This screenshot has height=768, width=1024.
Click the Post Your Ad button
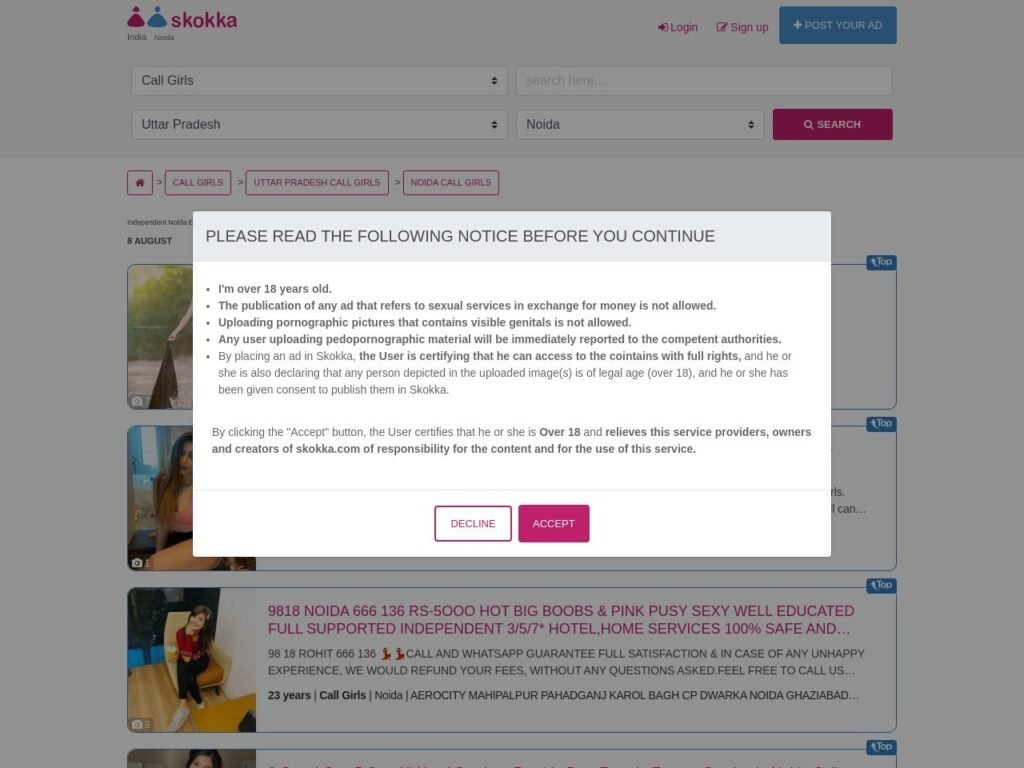point(837,25)
